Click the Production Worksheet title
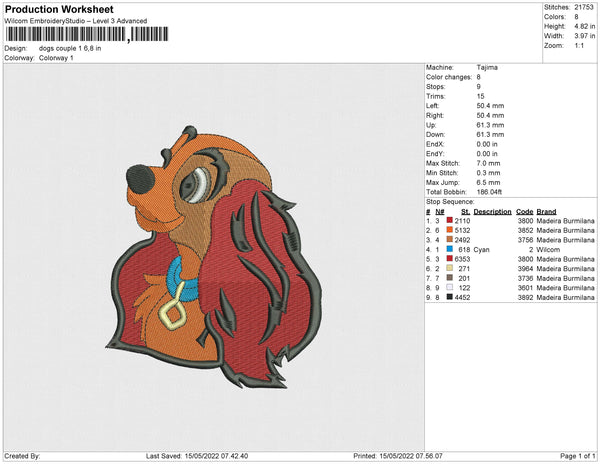Screen dimensions: 600x464 pyautogui.click(x=59, y=9)
